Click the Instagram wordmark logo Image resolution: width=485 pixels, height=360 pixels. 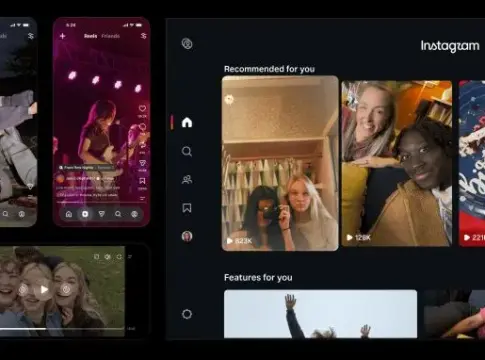pyautogui.click(x=450, y=46)
